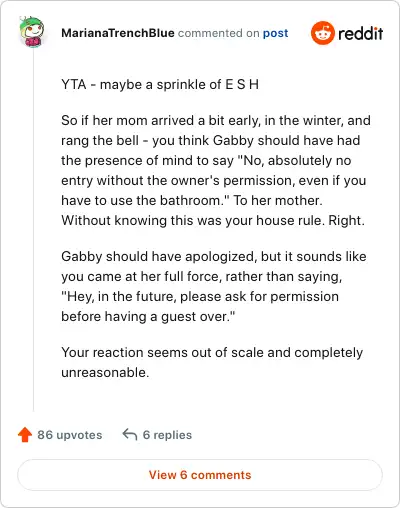Click the "YTA - maybe a sprinkle" line
400x508 pixels.
click(x=160, y=84)
